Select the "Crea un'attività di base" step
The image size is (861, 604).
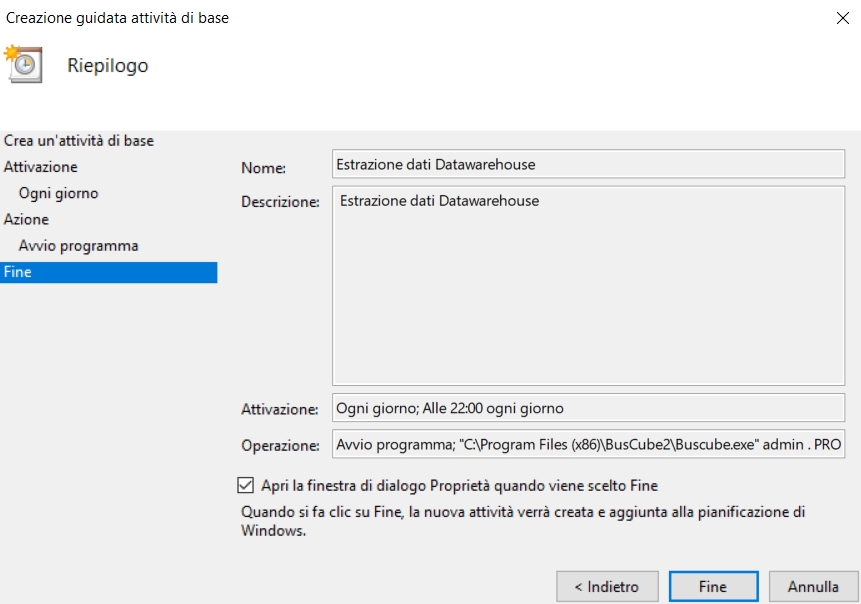coord(79,141)
